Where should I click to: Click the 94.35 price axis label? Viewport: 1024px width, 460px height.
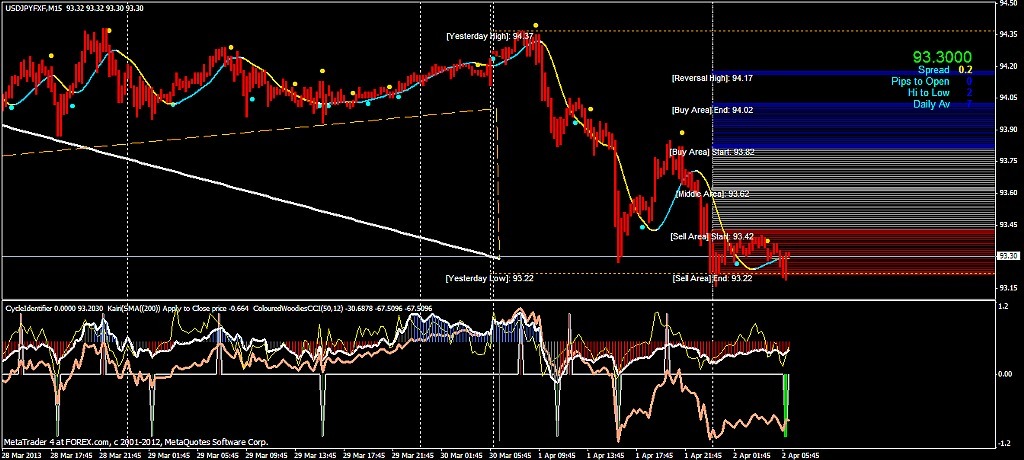[x=1008, y=35]
